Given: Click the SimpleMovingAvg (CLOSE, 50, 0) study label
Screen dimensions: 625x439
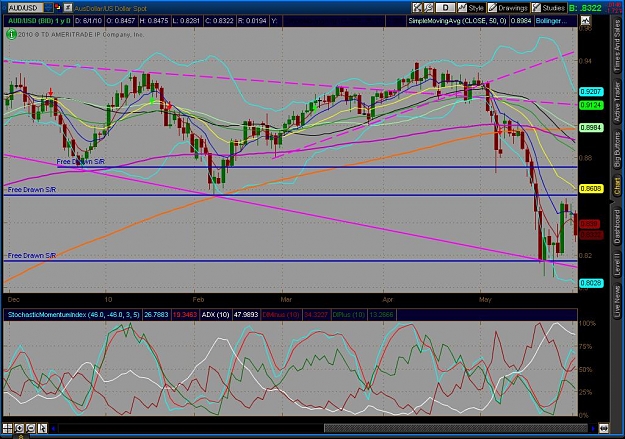Looking at the screenshot, I should 457,20.
